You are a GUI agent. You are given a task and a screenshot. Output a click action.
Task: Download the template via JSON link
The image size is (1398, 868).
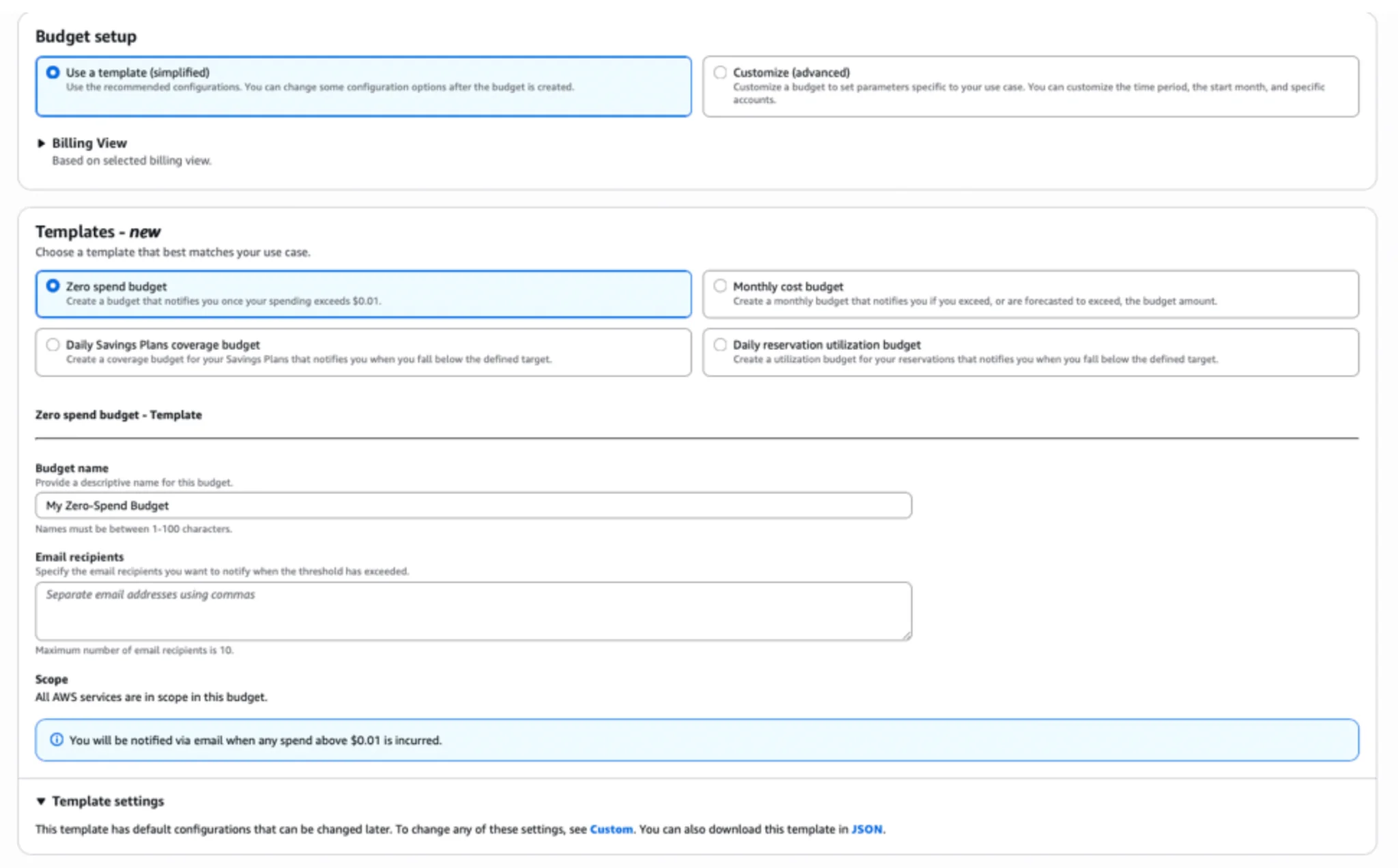[x=866, y=829]
